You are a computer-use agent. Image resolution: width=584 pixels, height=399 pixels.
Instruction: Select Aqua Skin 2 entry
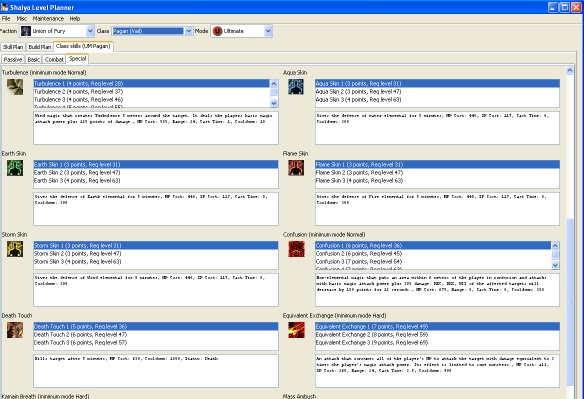click(x=437, y=92)
